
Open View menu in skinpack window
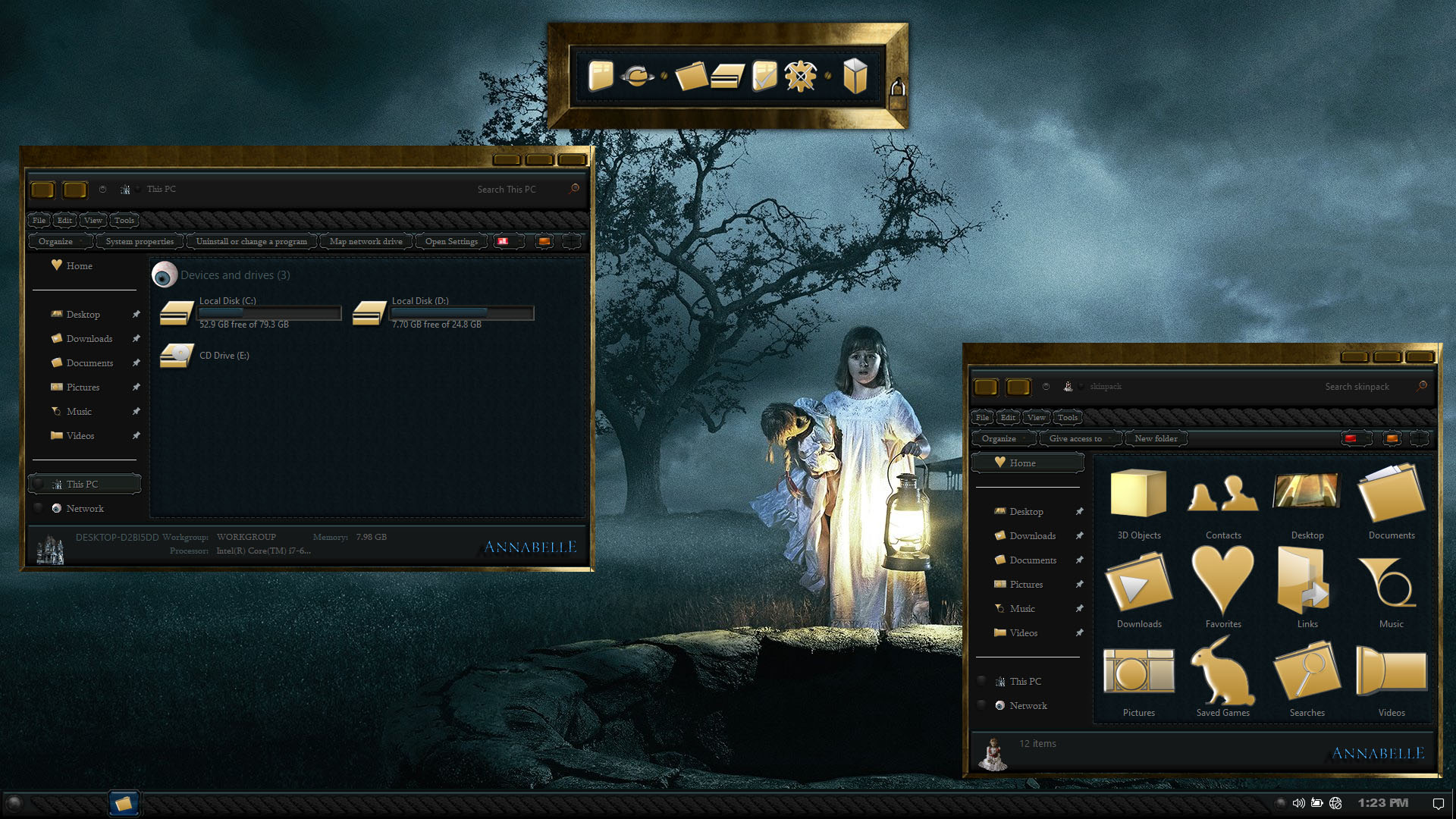[x=1036, y=417]
